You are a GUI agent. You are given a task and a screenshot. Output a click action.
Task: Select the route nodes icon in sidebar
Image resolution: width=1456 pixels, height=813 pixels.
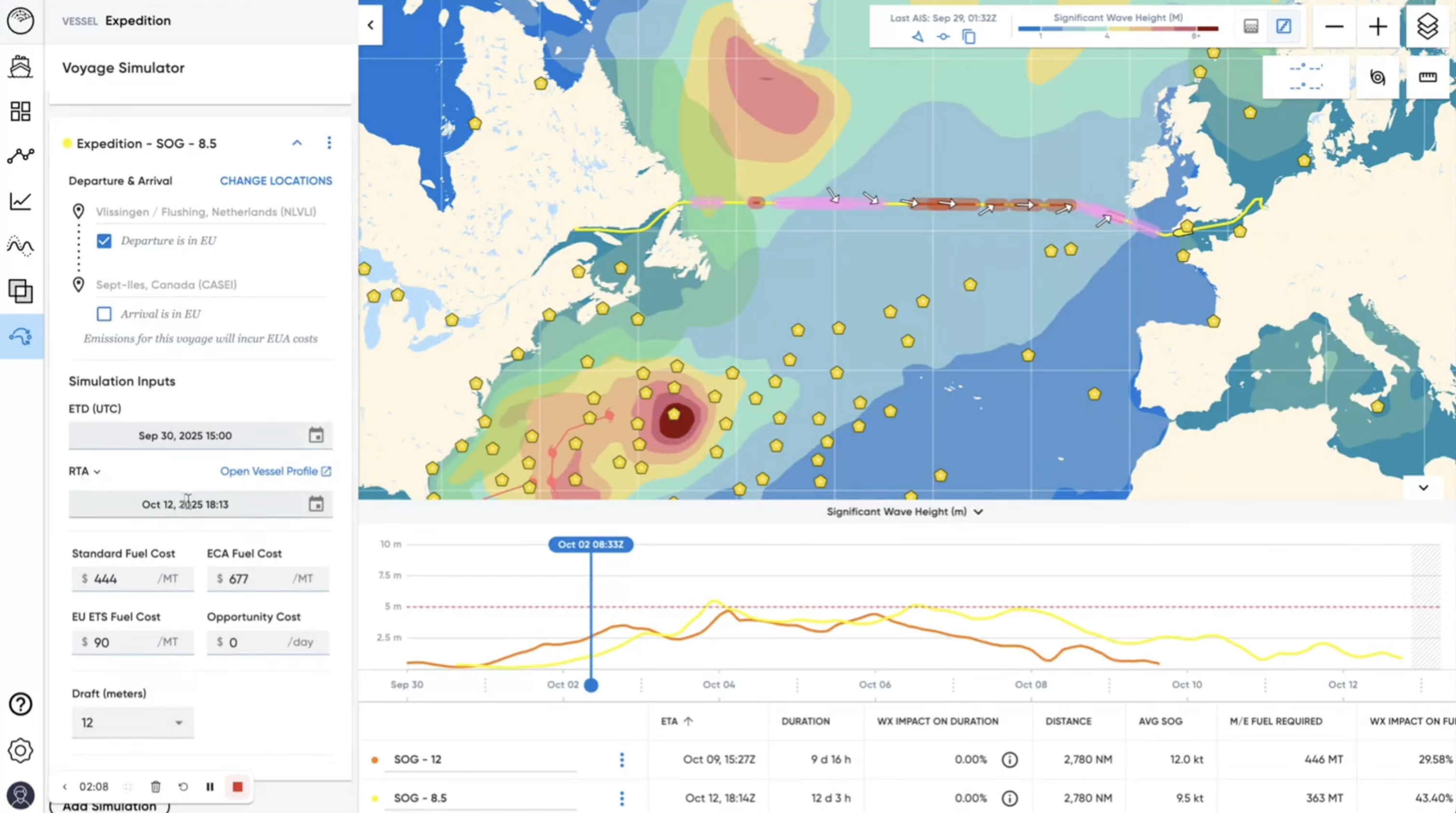[x=20, y=156]
